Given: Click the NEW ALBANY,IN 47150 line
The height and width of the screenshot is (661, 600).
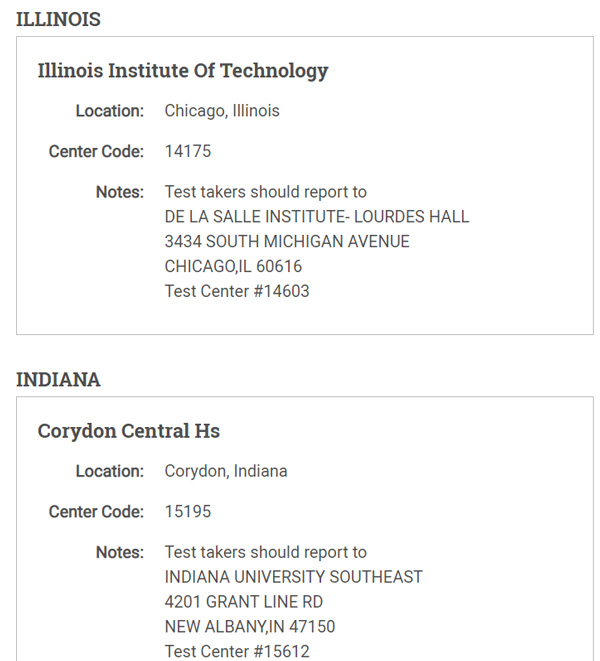Looking at the screenshot, I should click(x=250, y=627).
